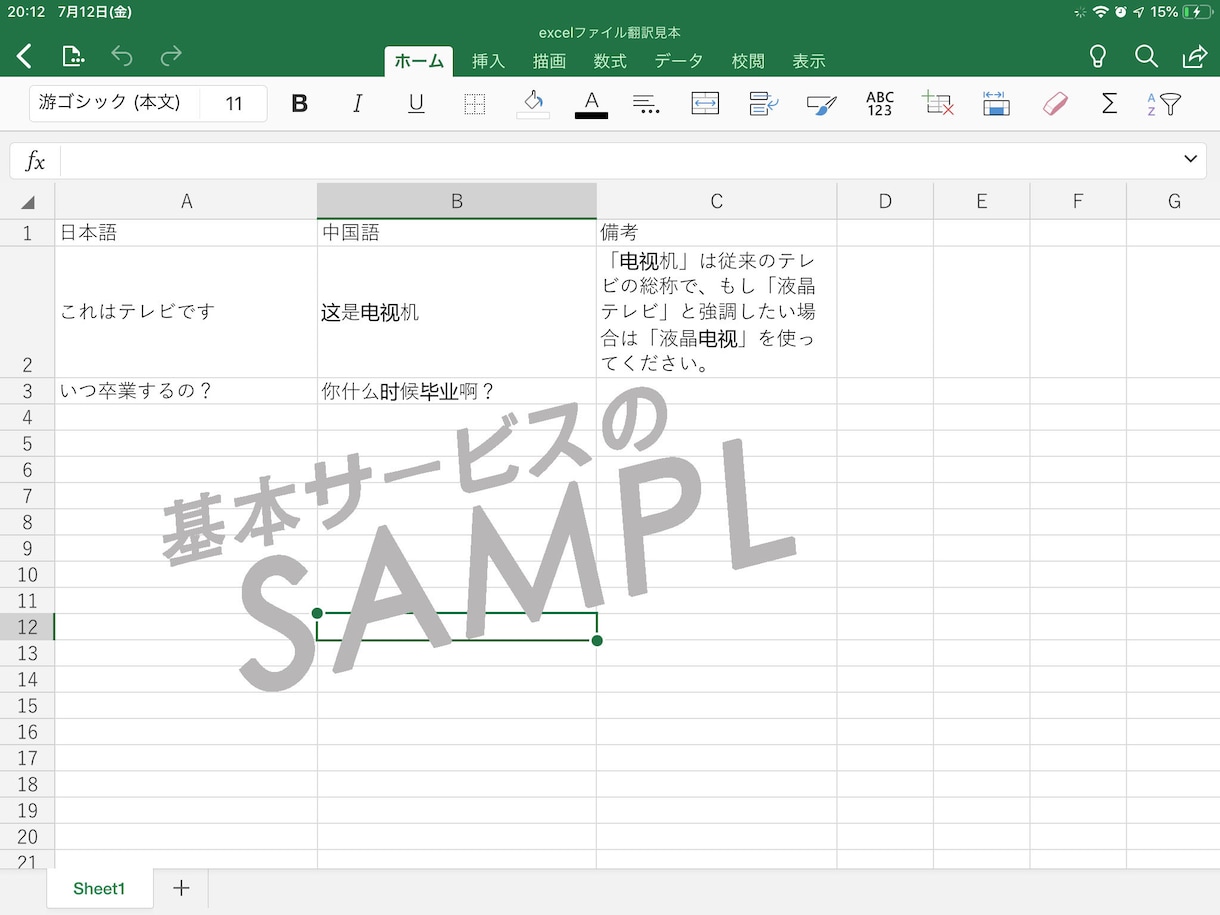This screenshot has width=1220, height=915.
Task: Clear cells with the eraser icon
Action: point(1055,104)
